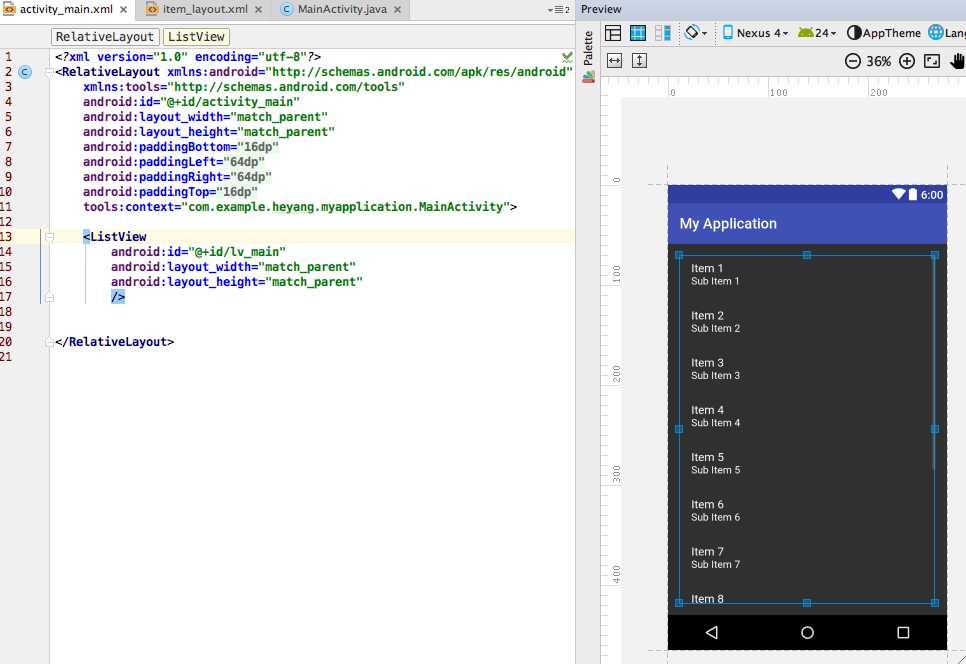
Task: Collapse ListView code fold at line 13
Action: [49, 237]
